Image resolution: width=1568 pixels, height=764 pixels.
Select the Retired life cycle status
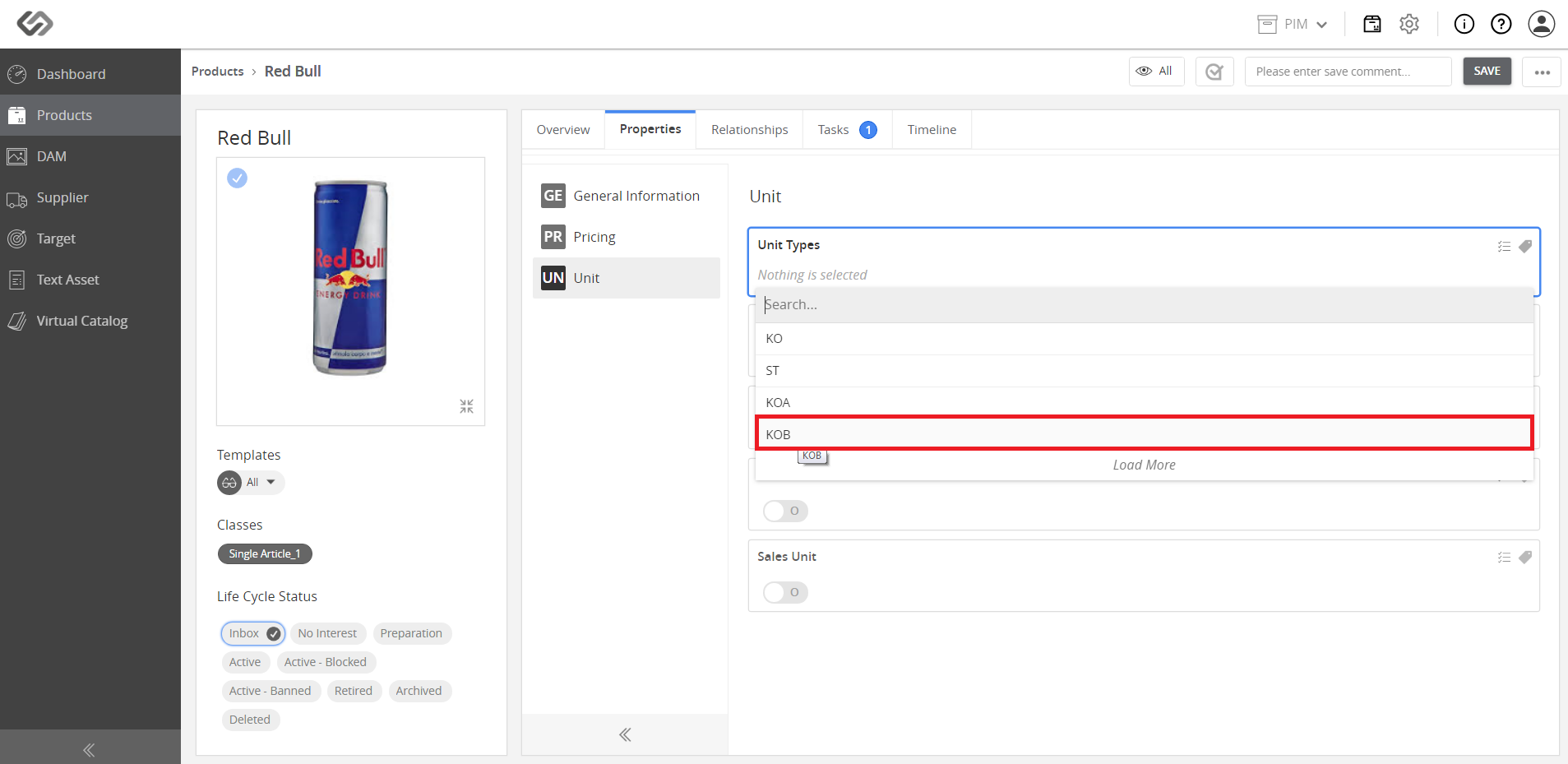click(x=354, y=691)
